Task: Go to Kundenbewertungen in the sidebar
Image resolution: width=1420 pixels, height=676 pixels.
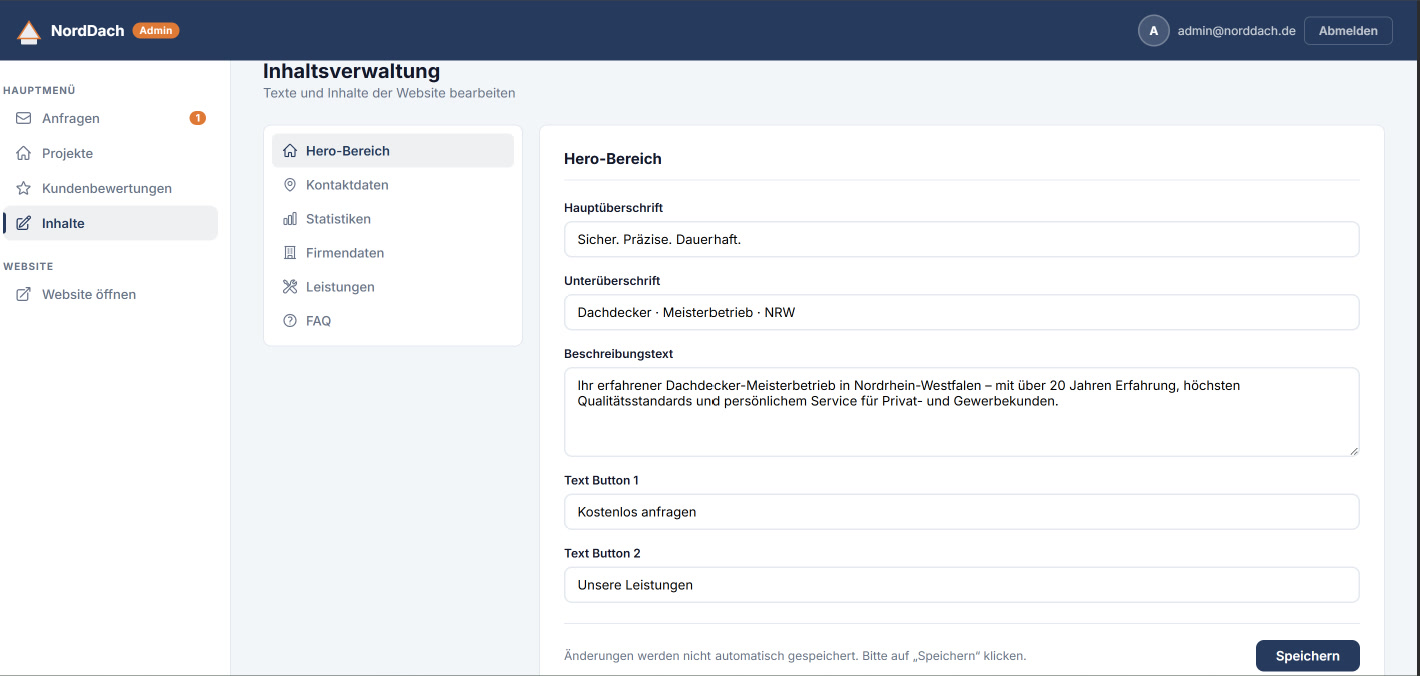Action: point(110,188)
